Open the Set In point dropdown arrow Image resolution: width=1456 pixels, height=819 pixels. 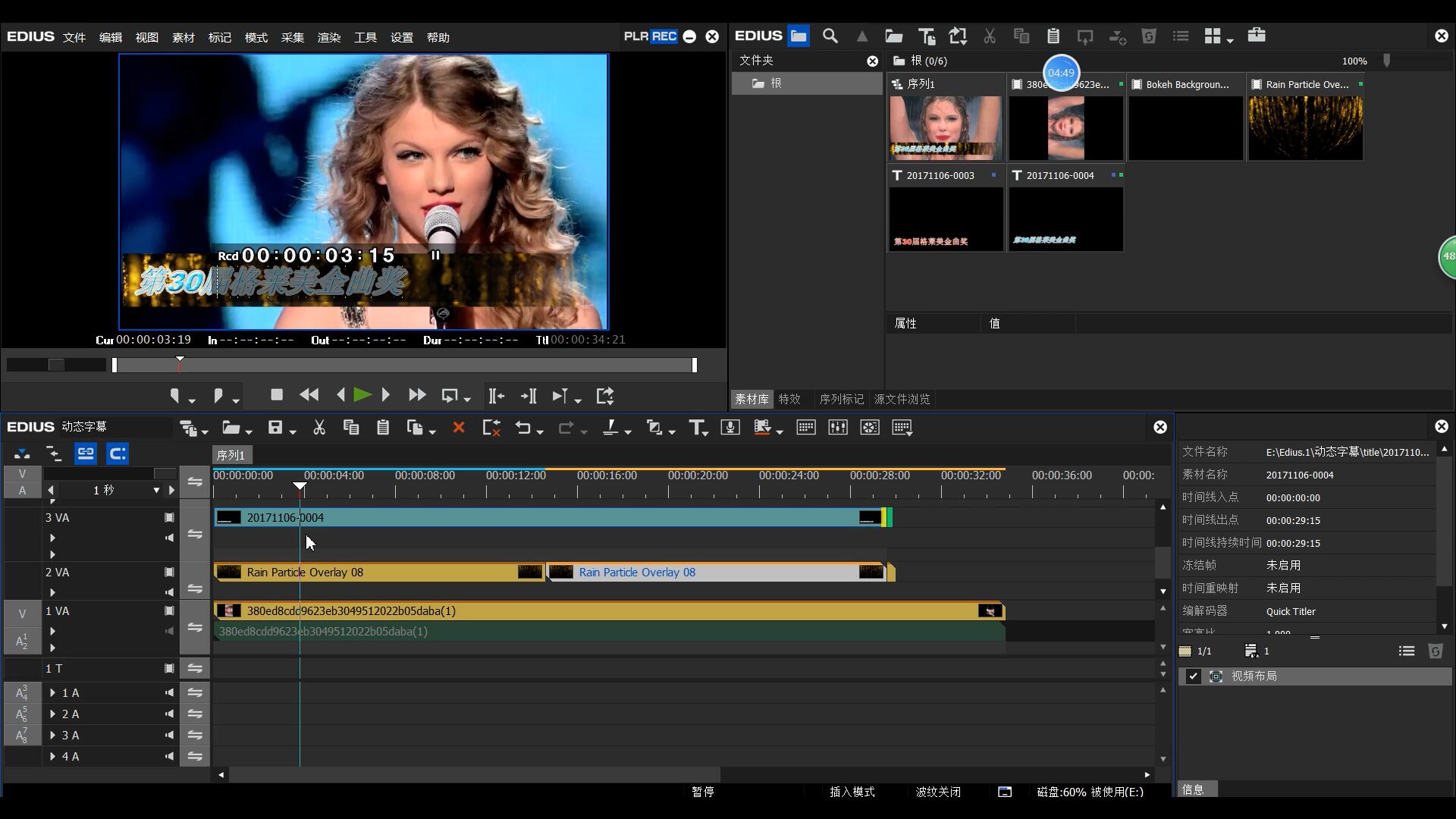[x=192, y=400]
